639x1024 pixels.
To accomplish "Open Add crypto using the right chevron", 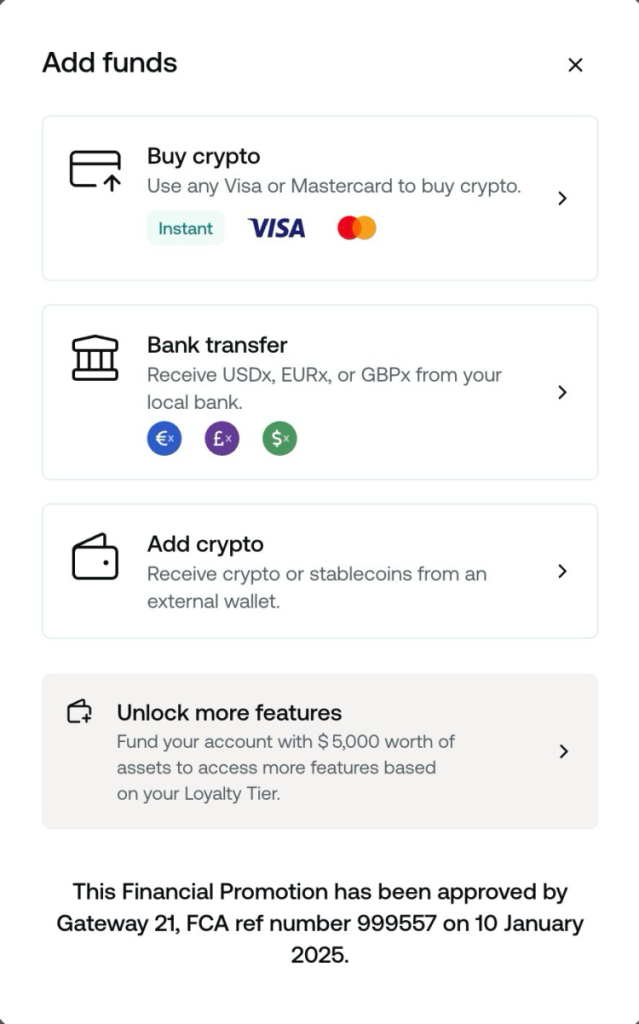I will [563, 571].
